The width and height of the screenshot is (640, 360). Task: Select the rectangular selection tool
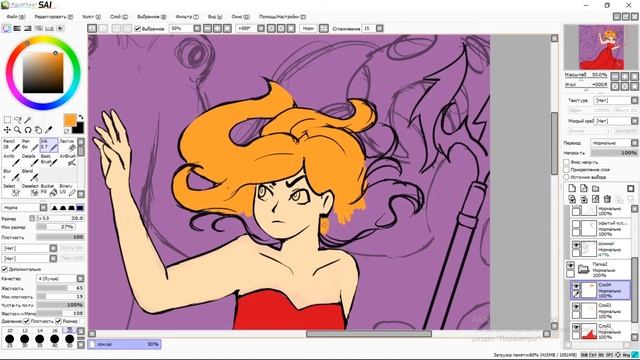click(x=7, y=120)
